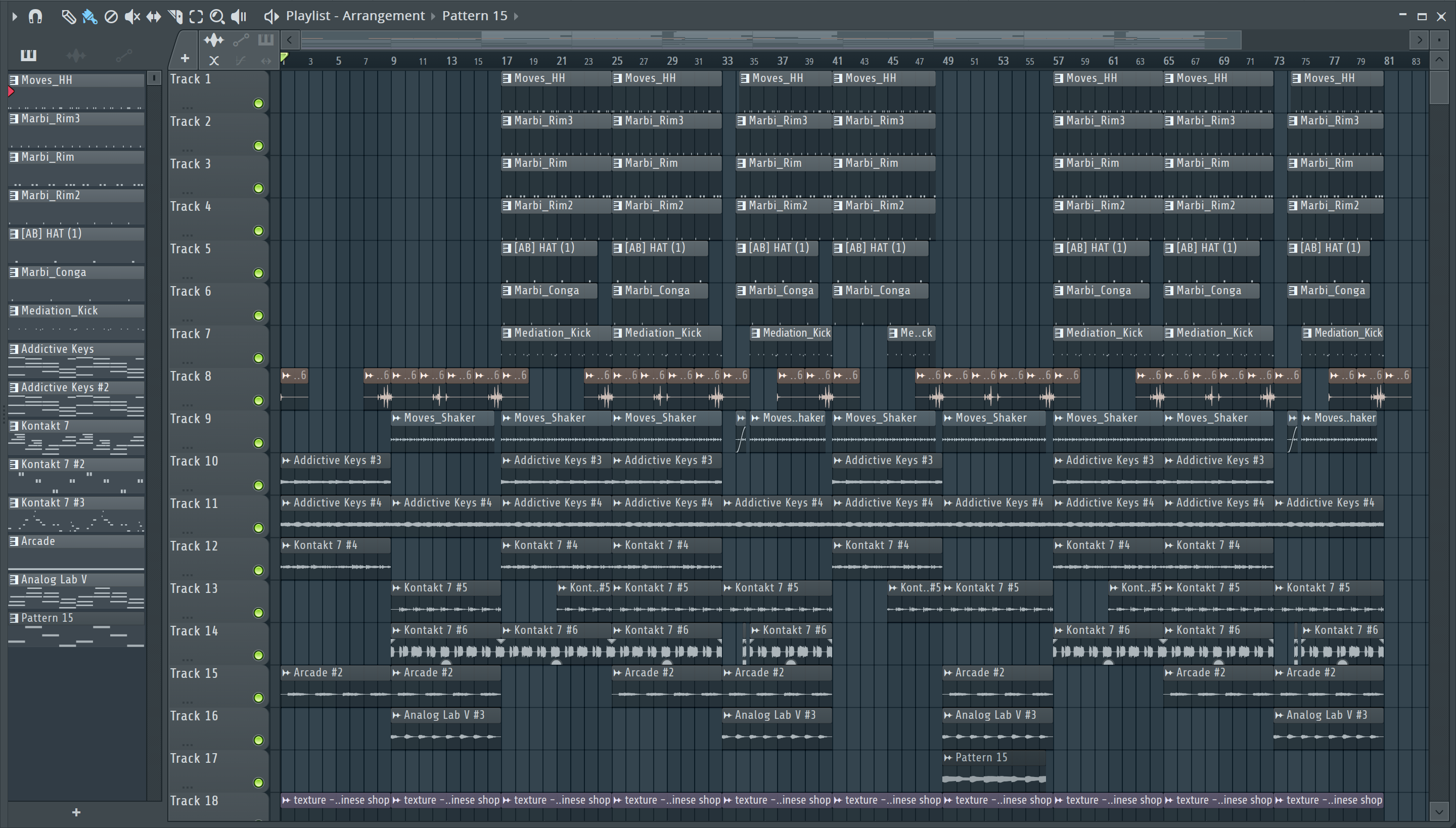Mute Track 16 with green switch

pyautogui.click(x=258, y=741)
